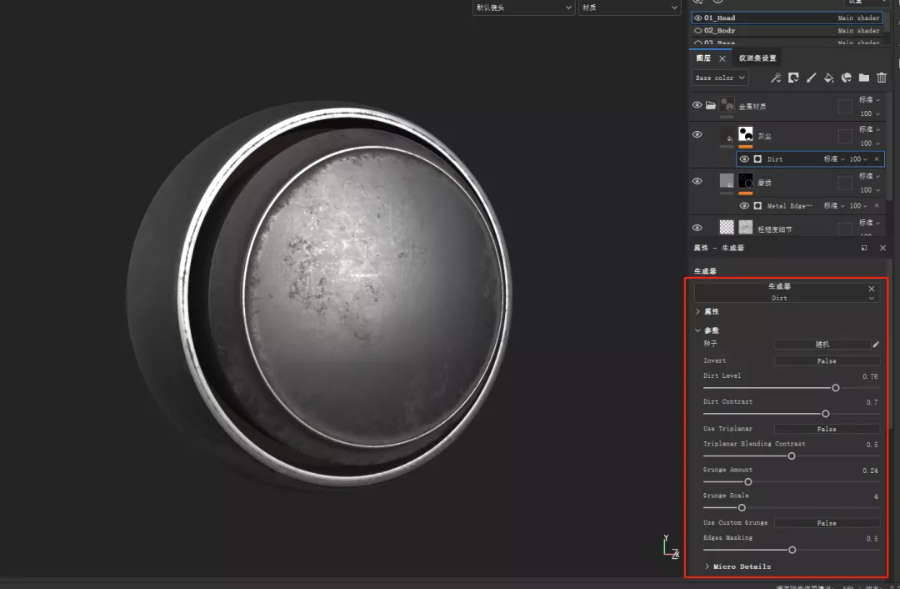Screen dimensions: 900x589
Task: Select the 粗糙度细节 layer checkered thumbnail
Action: 727,227
